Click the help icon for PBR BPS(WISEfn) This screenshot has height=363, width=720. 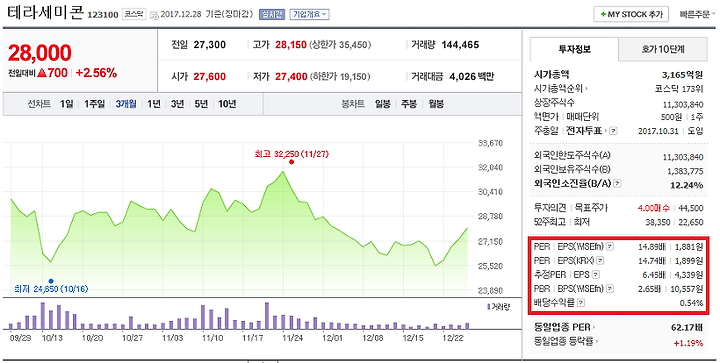[610, 289]
